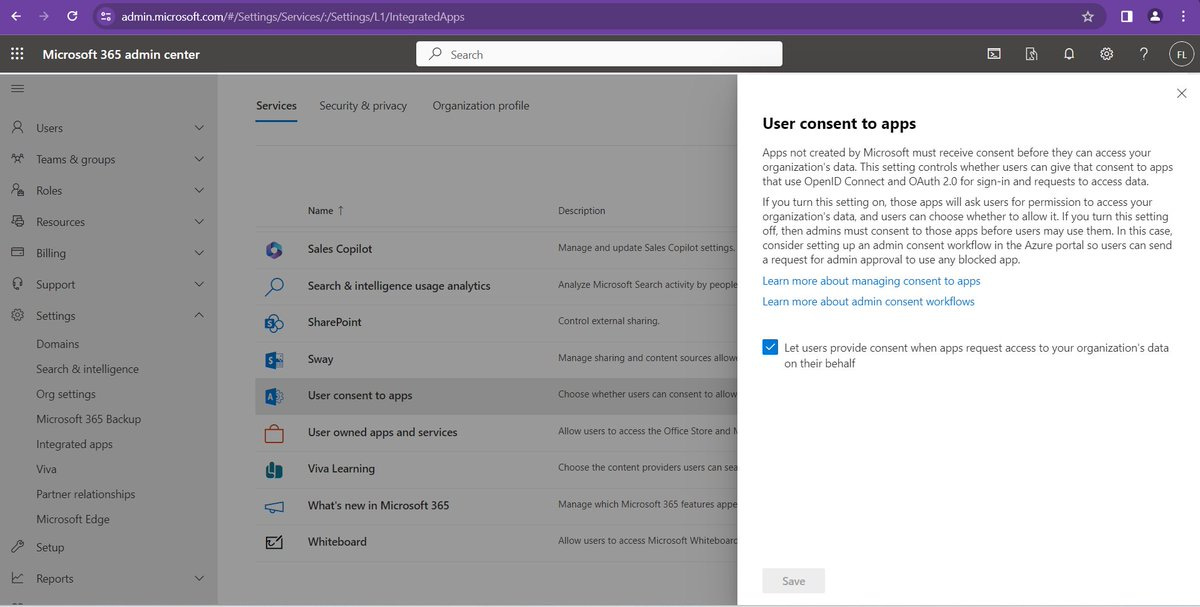The image size is (1200, 607).
Task: Click the browser address bar URL
Action: click(293, 16)
